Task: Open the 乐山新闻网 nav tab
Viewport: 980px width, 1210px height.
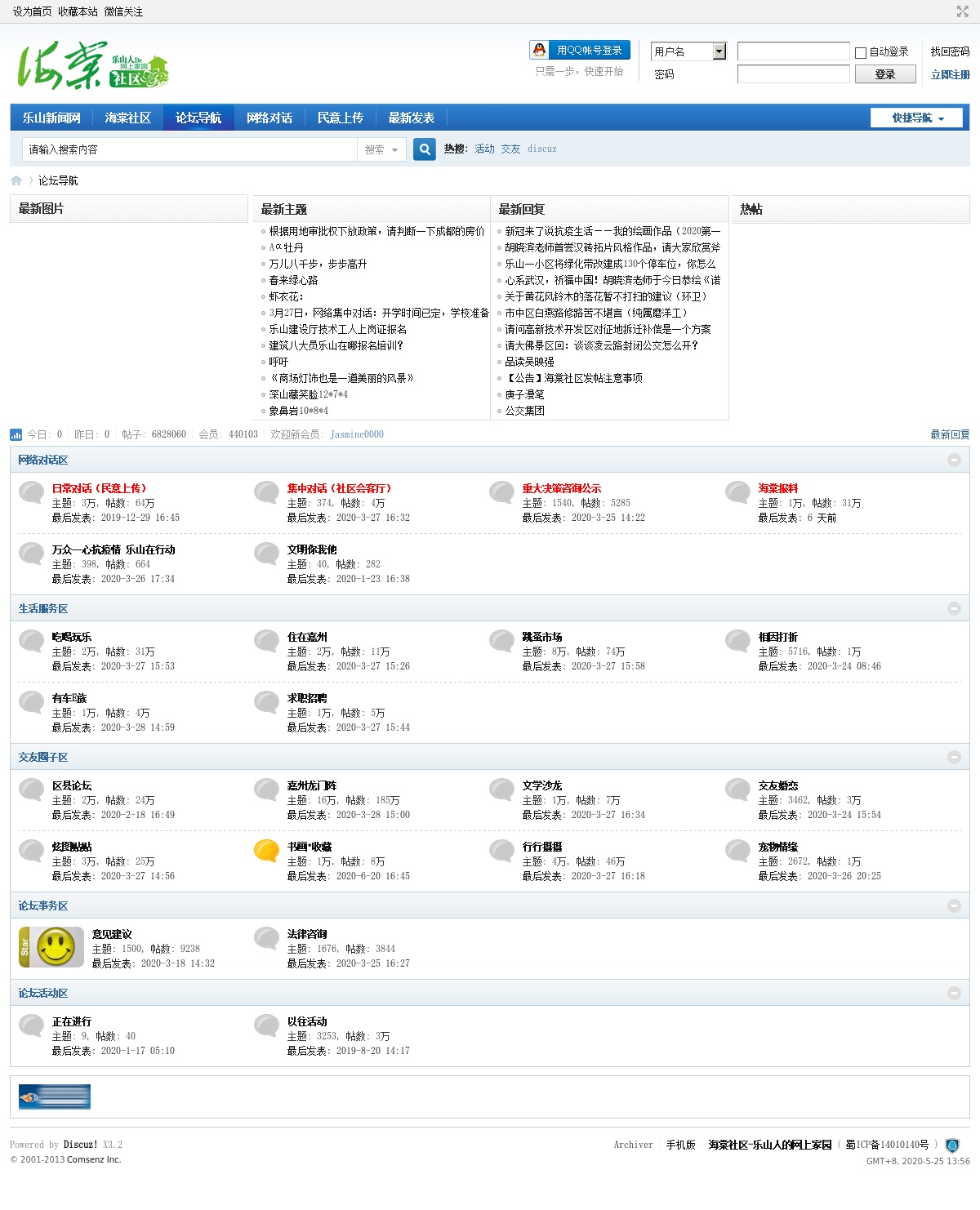Action: point(51,118)
